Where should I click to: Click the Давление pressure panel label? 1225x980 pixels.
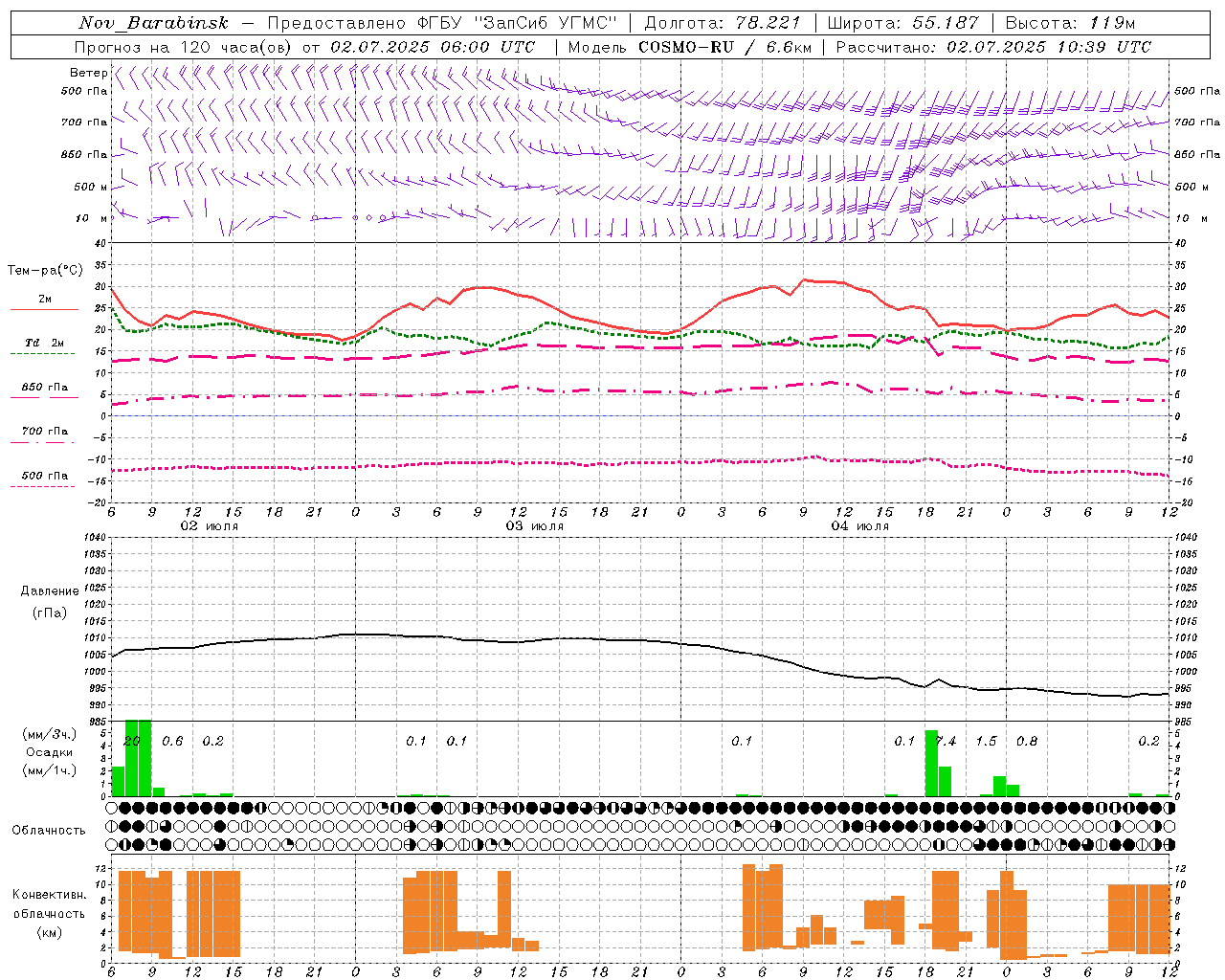tap(50, 591)
